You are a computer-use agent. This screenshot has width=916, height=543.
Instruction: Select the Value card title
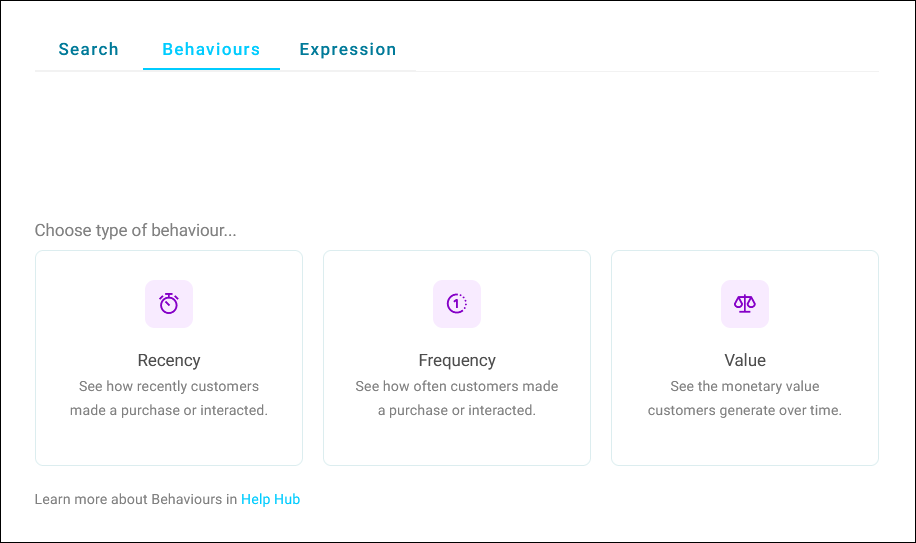point(745,360)
